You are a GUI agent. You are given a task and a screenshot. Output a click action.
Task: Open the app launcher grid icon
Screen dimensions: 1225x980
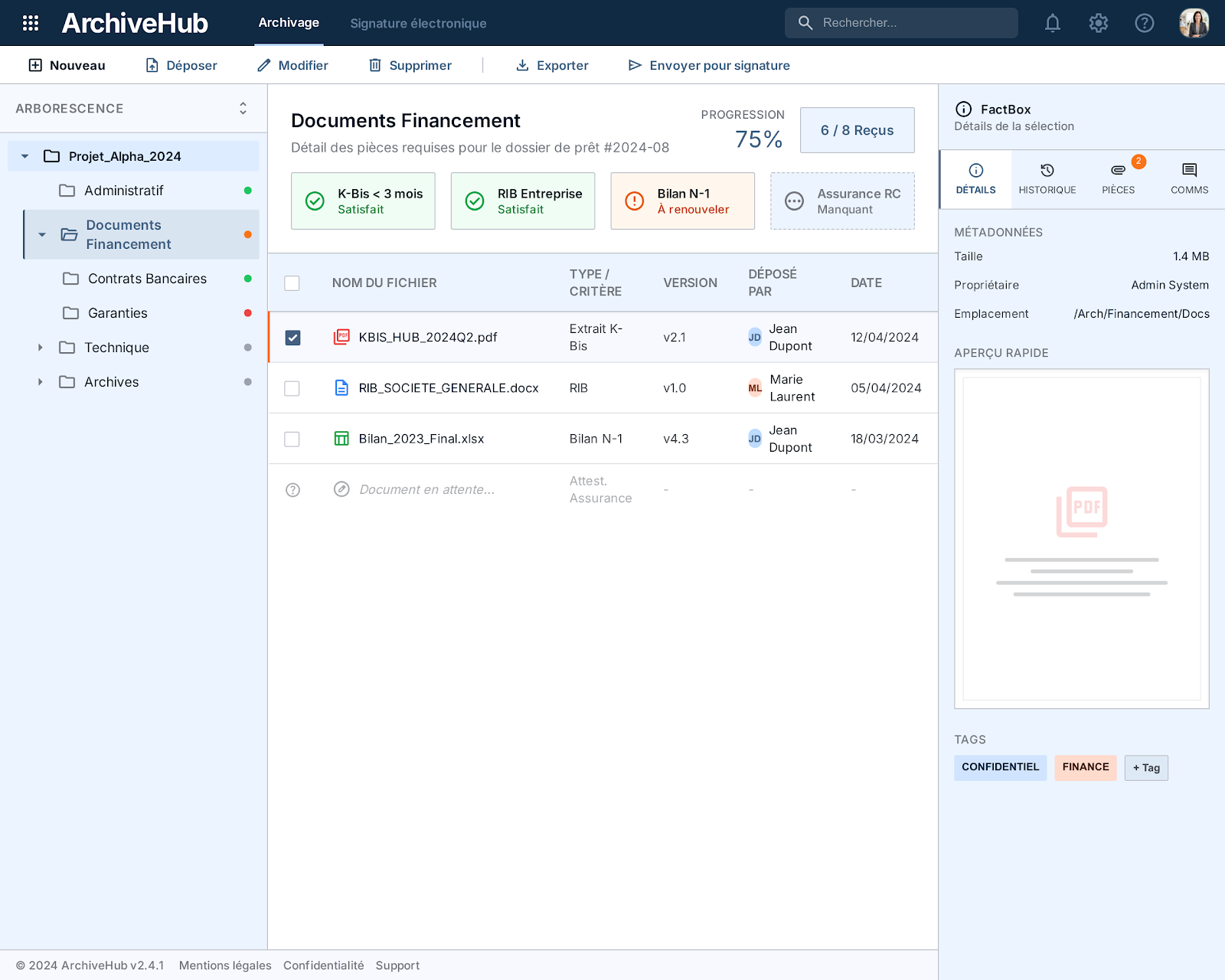pos(31,23)
